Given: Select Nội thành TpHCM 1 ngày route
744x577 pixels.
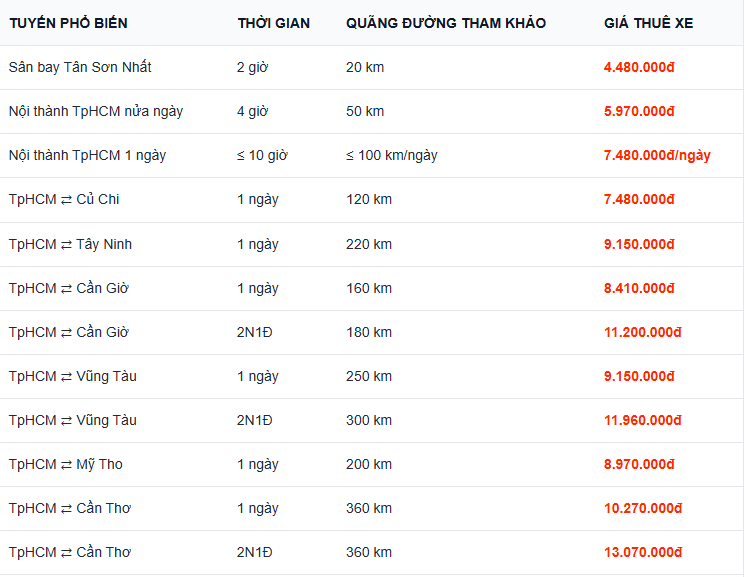Looking at the screenshot, I should click(x=87, y=155).
